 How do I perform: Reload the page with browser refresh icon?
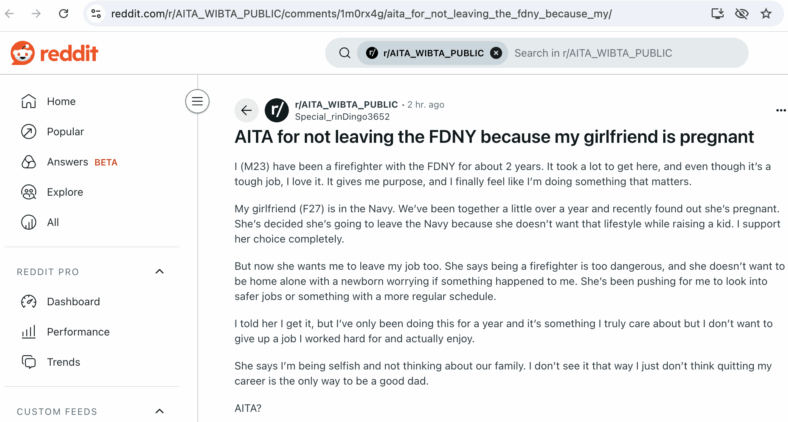coord(63,14)
